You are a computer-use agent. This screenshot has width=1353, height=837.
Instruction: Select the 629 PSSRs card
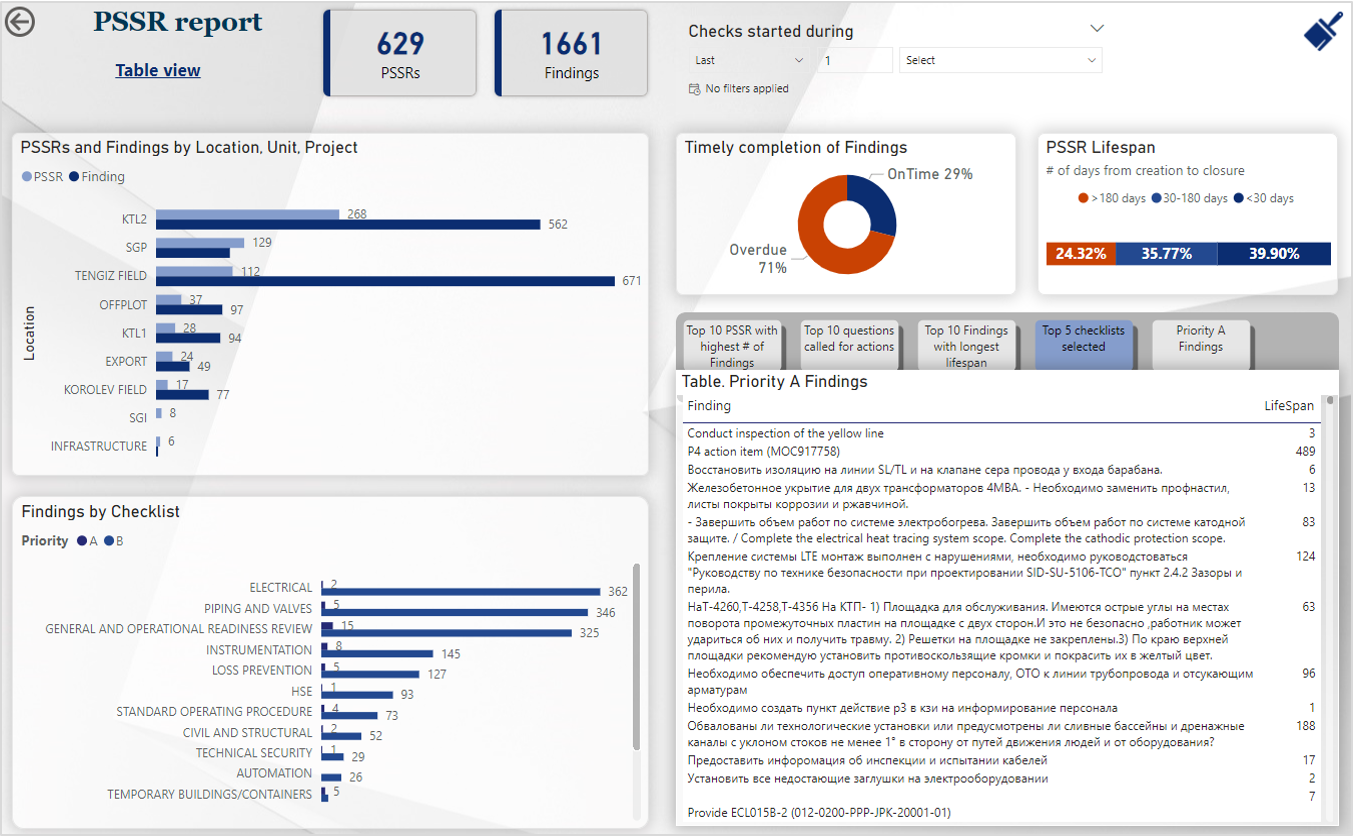[401, 54]
